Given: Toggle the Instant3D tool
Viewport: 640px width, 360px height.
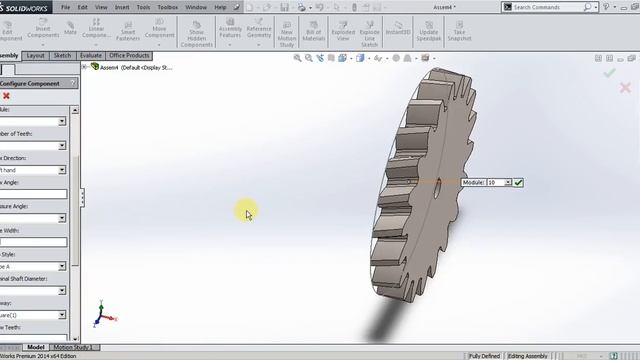Looking at the screenshot, I should 398,29.
